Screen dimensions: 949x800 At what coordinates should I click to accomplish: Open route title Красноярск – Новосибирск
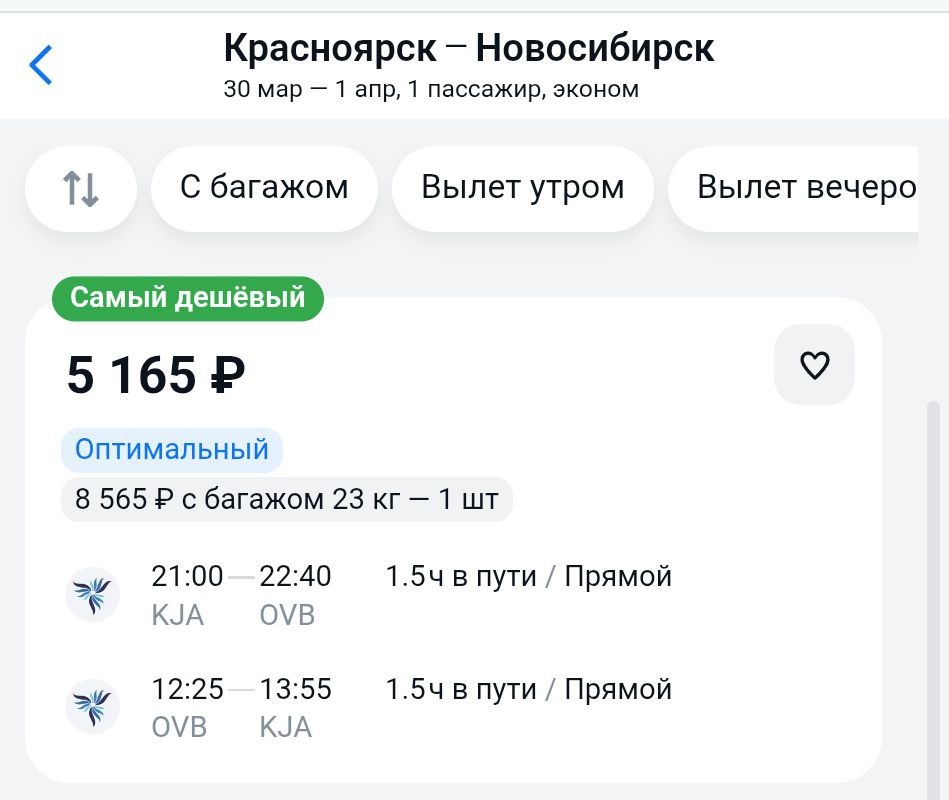pyautogui.click(x=468, y=47)
